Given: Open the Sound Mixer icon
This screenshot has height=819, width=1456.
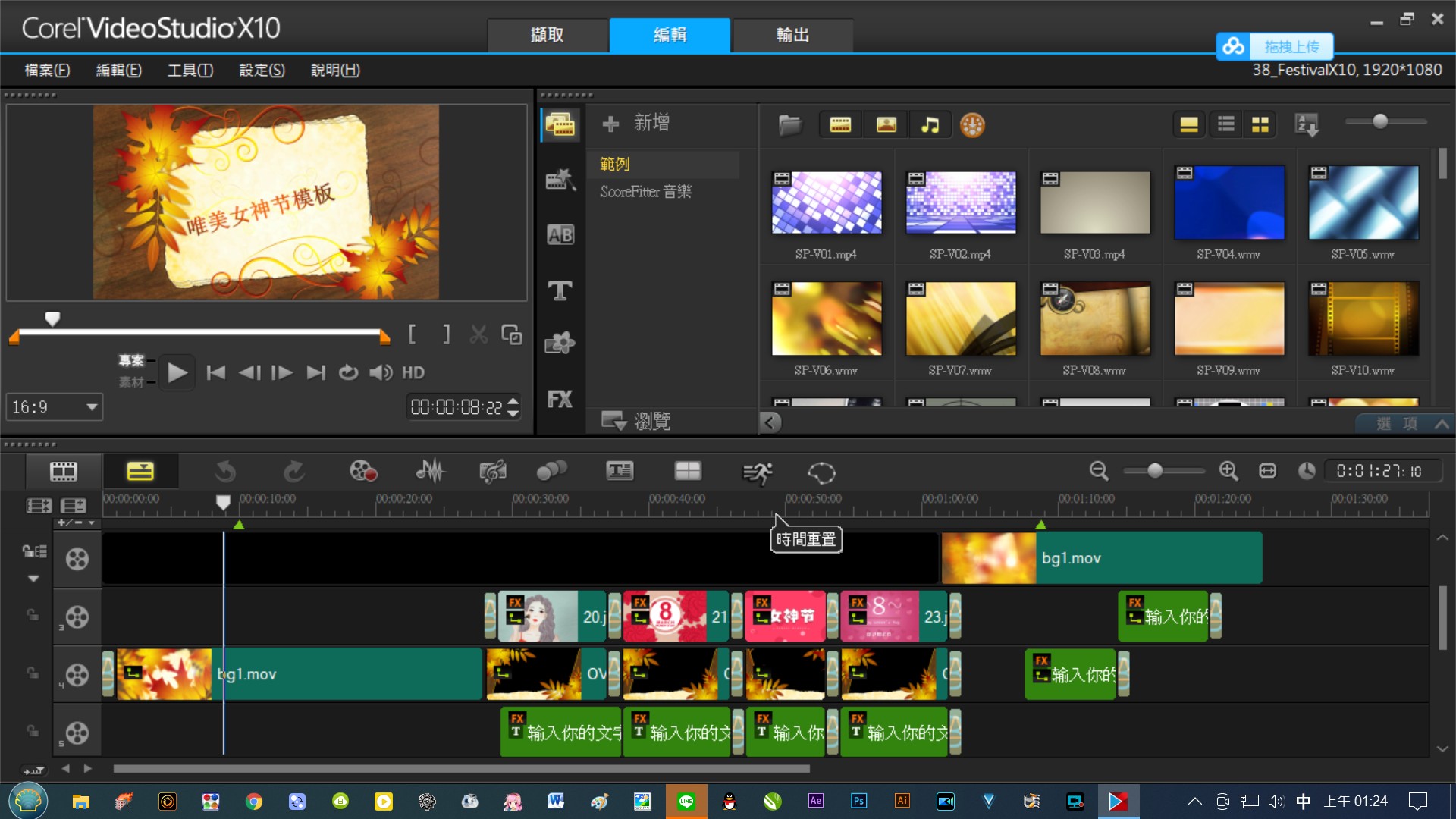Looking at the screenshot, I should coord(431,472).
